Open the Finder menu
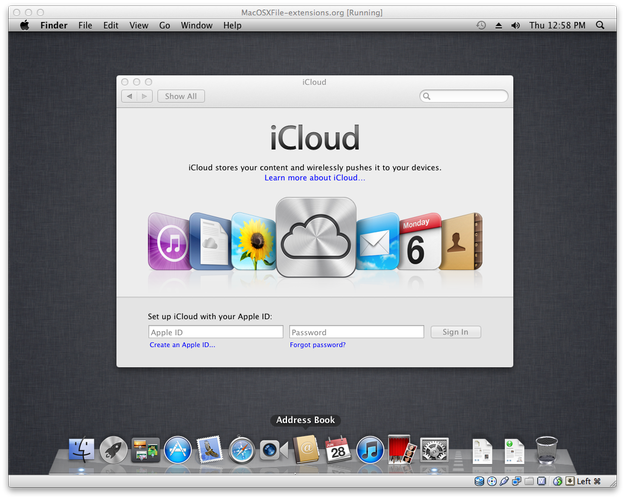The height and width of the screenshot is (499, 625). point(54,25)
